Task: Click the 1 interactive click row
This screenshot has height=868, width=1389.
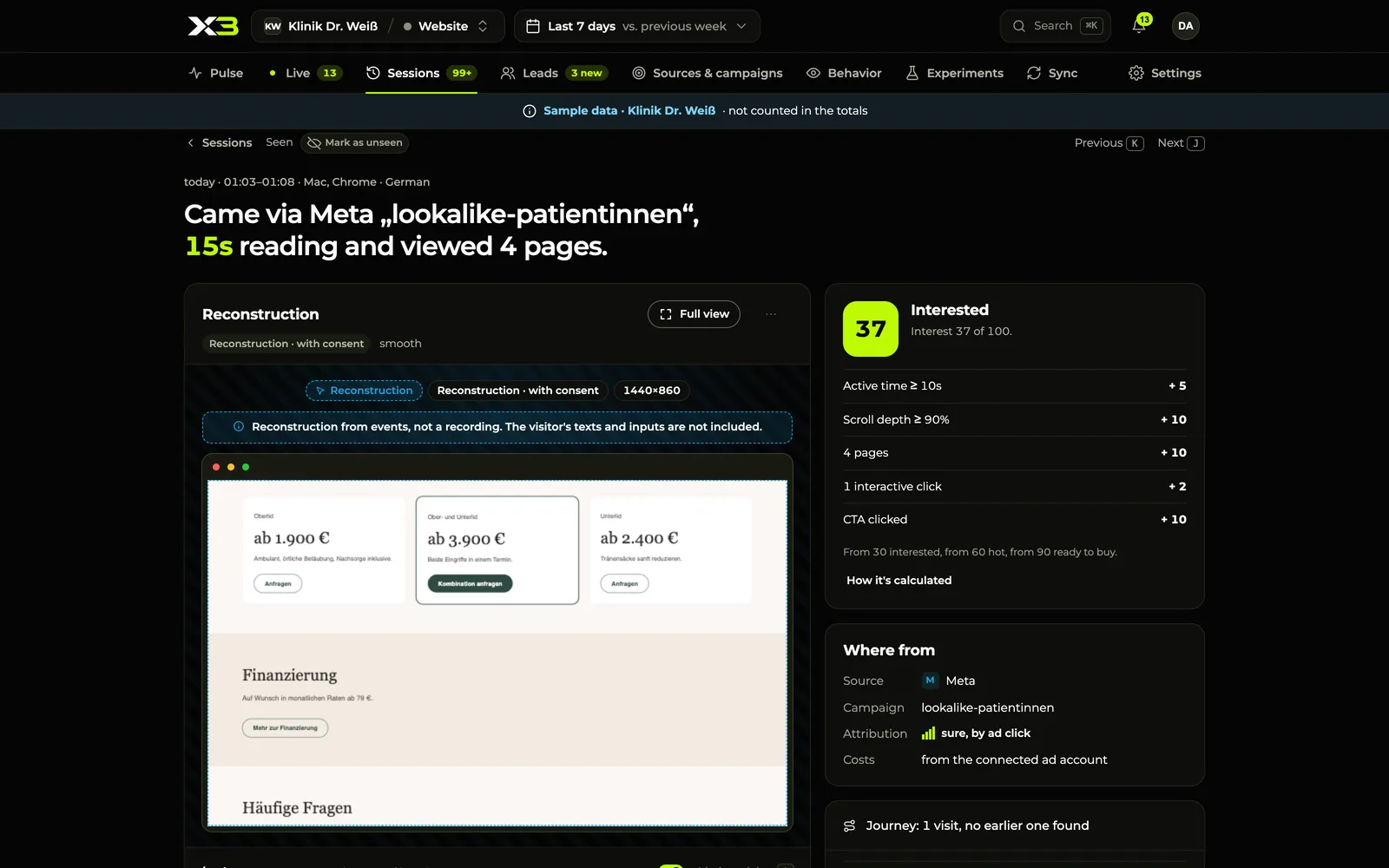Action: click(1014, 486)
